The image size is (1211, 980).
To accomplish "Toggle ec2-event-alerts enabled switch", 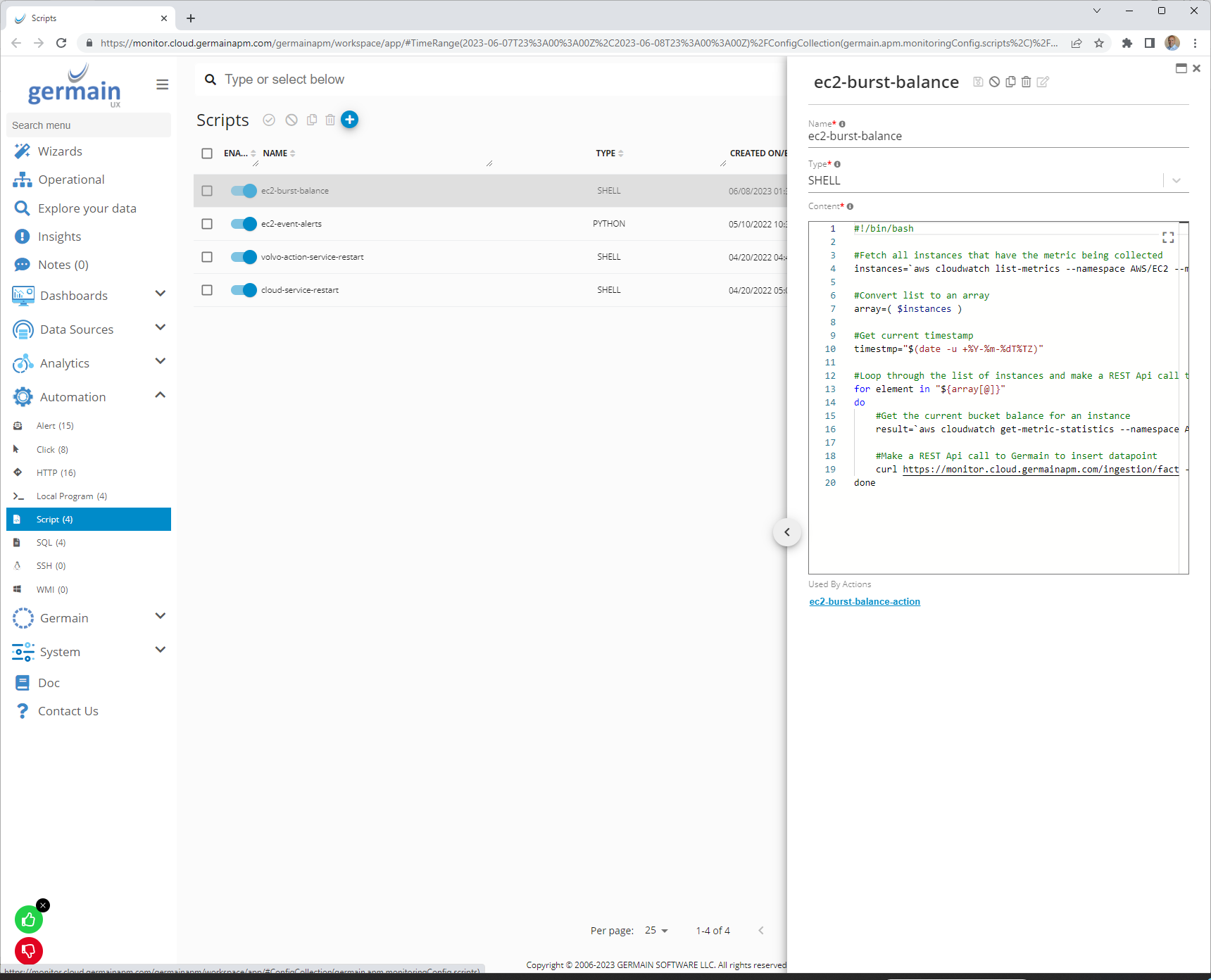I will 244,224.
